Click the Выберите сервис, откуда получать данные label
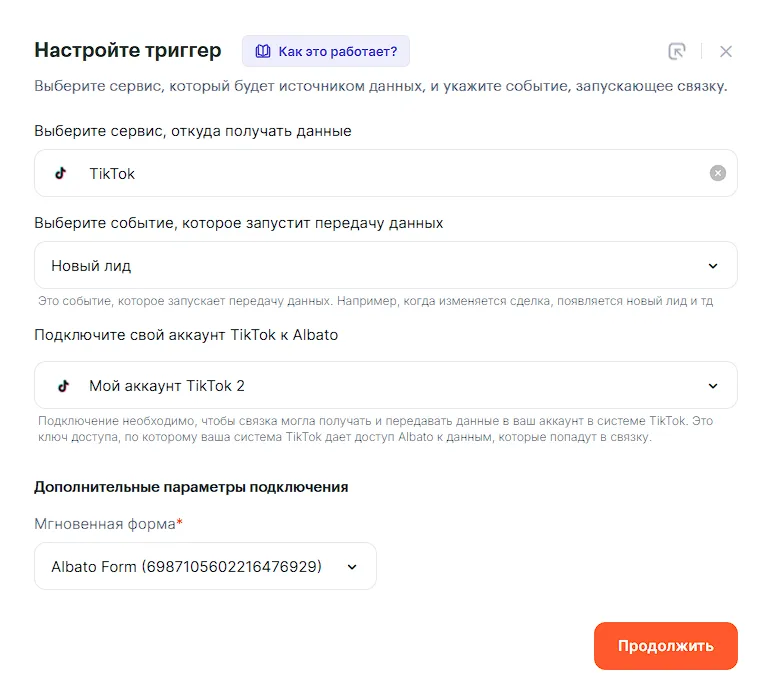The image size is (772, 693). (193, 131)
